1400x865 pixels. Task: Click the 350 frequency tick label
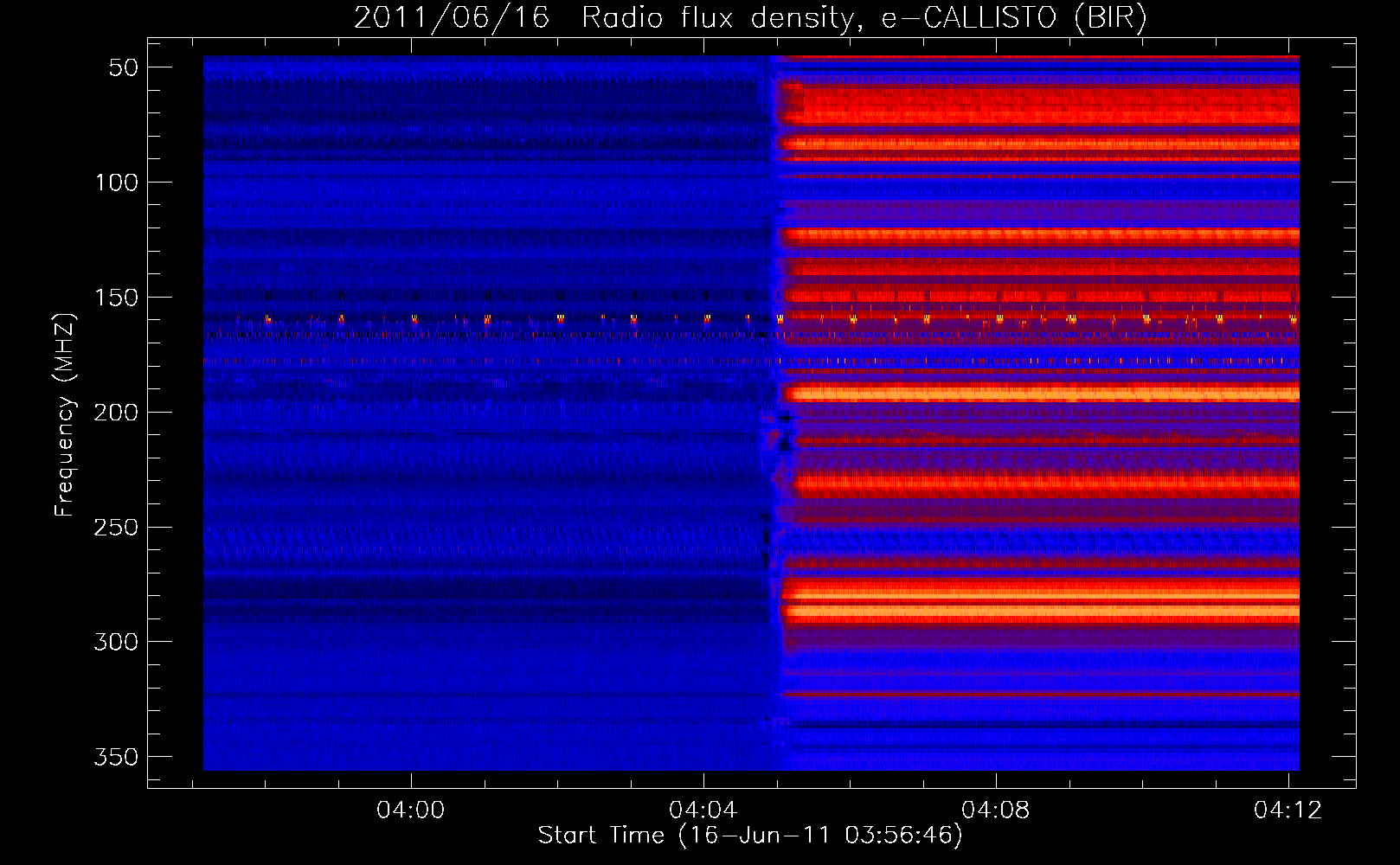tap(116, 757)
